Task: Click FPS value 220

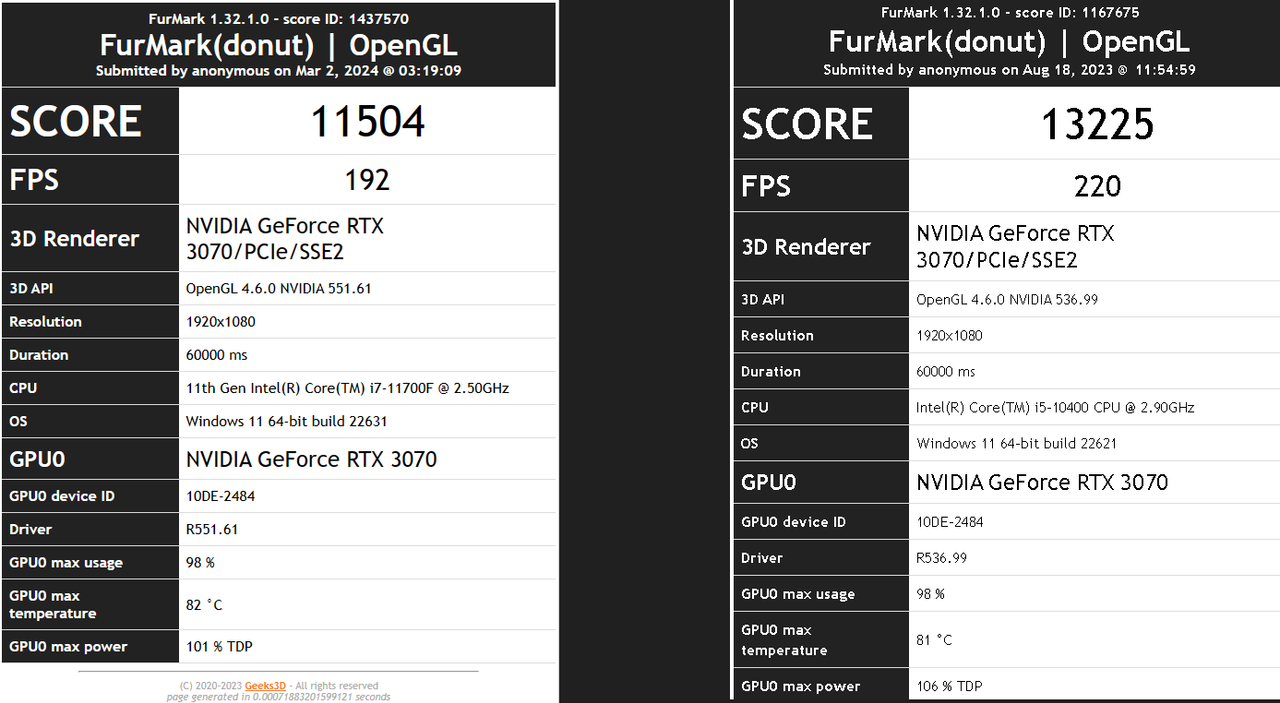Action: [1097, 186]
